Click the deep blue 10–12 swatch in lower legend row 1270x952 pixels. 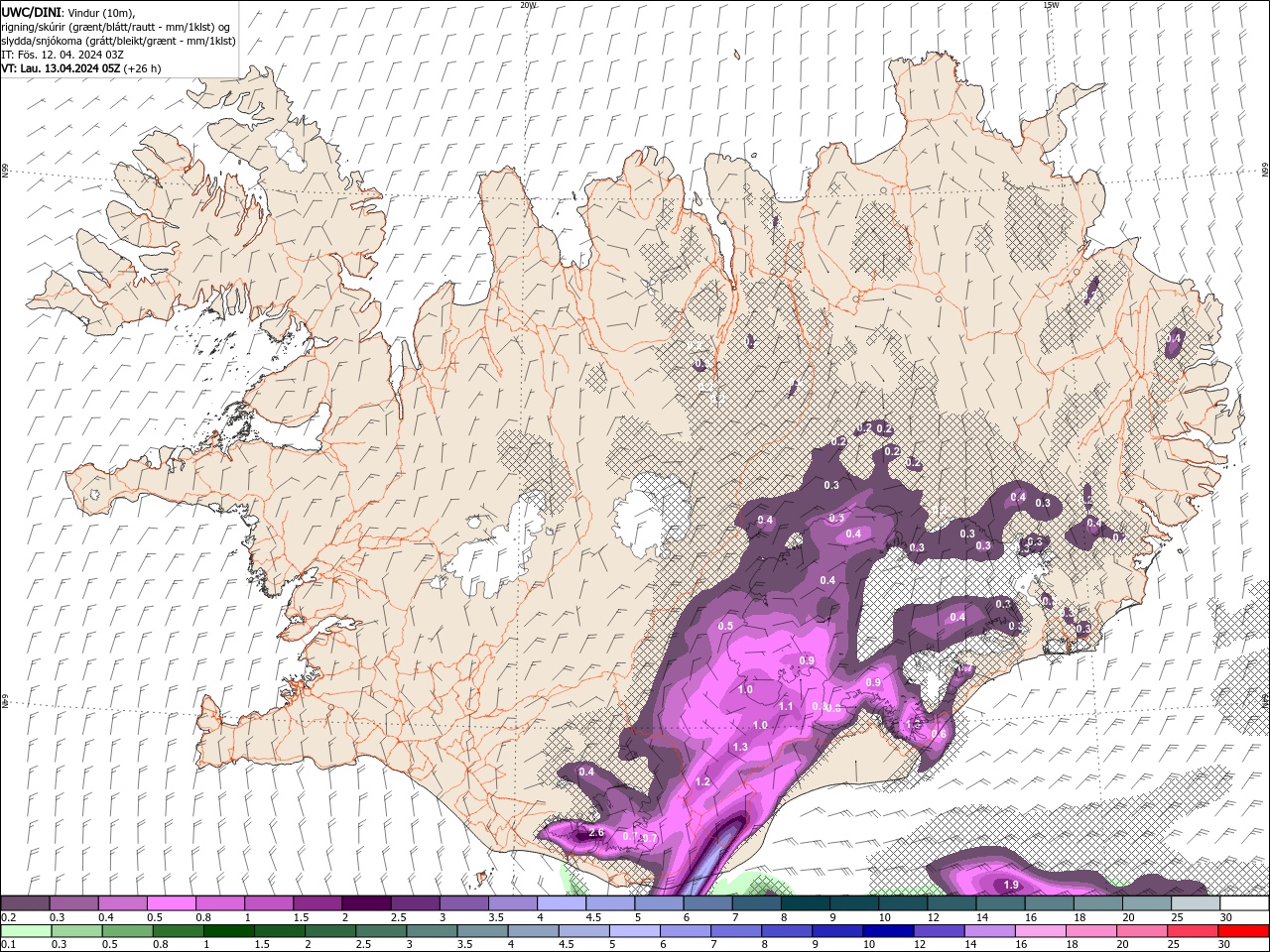889,931
